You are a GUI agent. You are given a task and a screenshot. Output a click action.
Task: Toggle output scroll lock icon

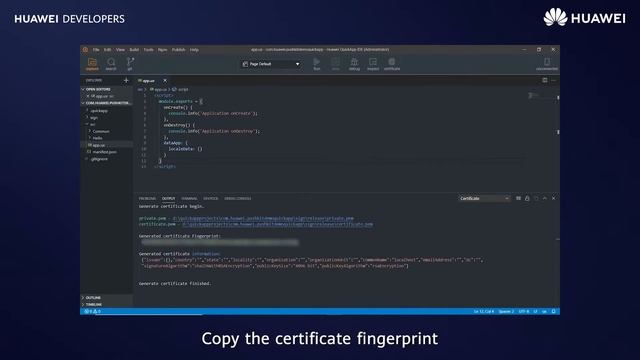(x=527, y=198)
